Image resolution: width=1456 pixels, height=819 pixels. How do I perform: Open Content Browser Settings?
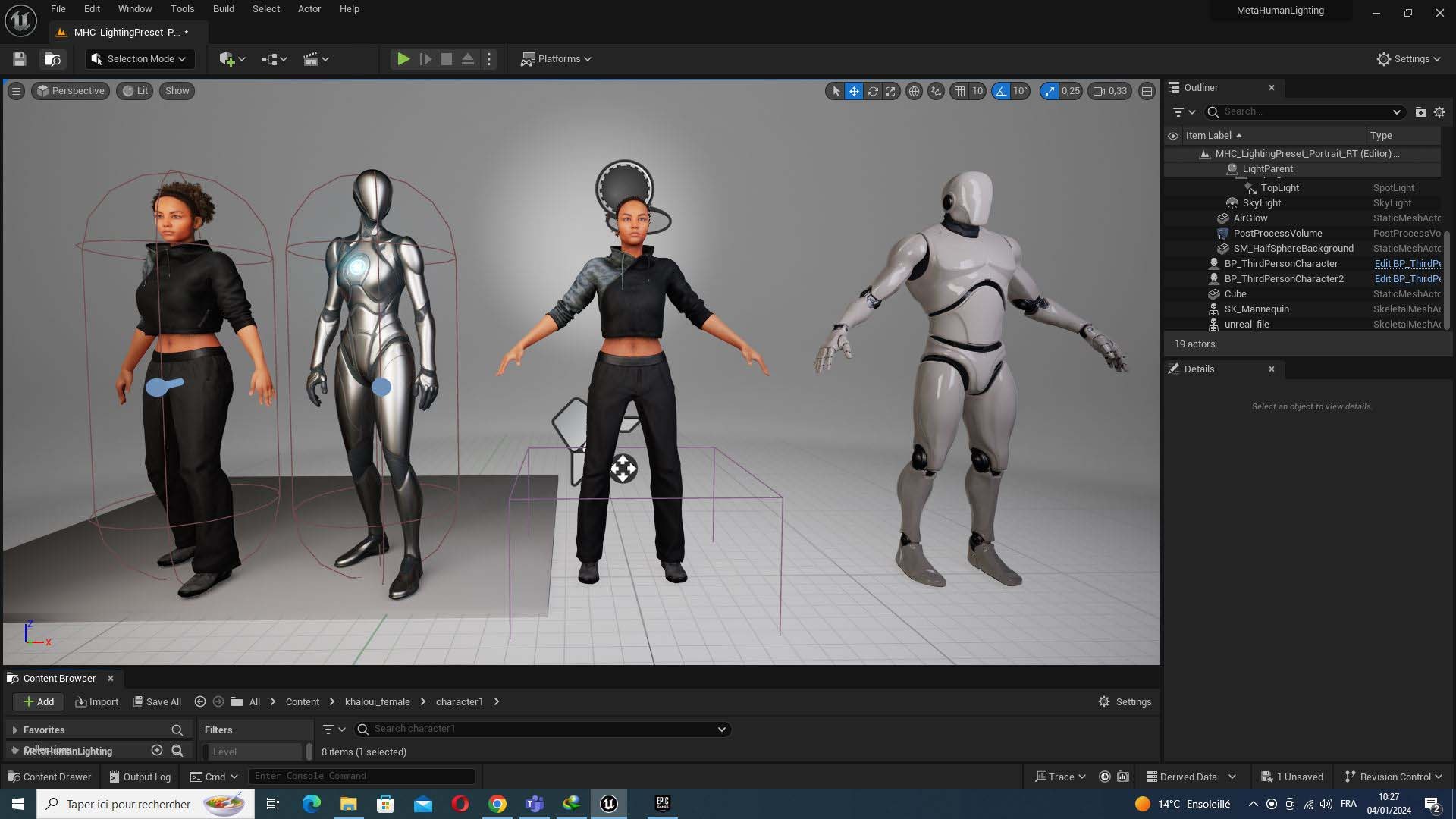point(1125,702)
